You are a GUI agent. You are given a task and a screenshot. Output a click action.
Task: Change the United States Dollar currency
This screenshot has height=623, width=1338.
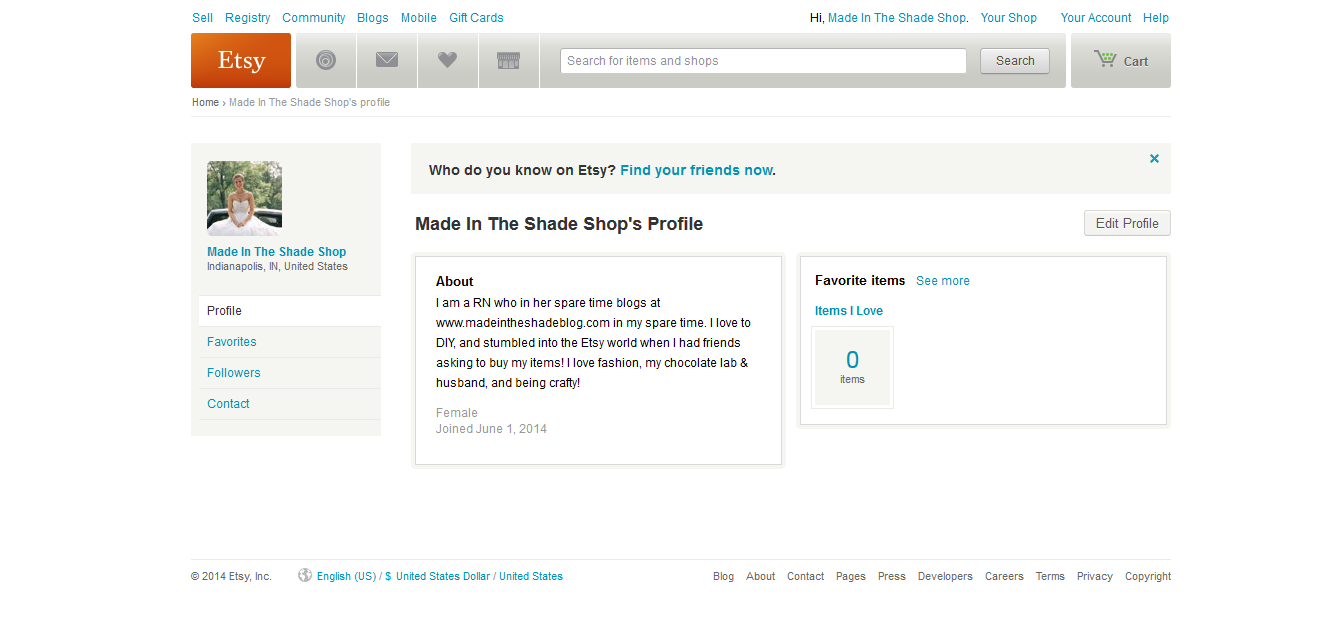click(443, 576)
